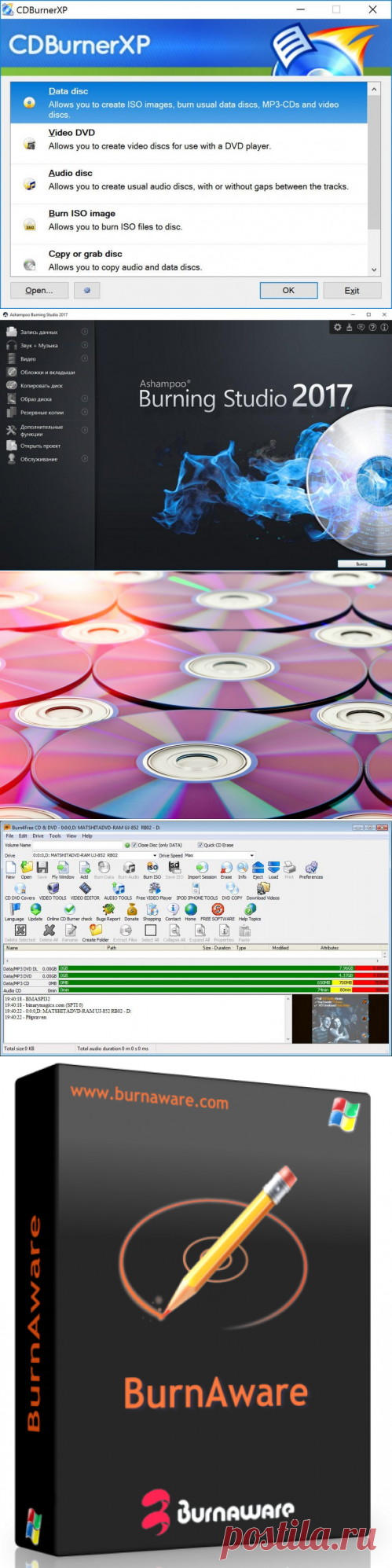The width and height of the screenshot is (392, 1568).
Task: Open the View menu in Burn4Free
Action: [x=71, y=835]
